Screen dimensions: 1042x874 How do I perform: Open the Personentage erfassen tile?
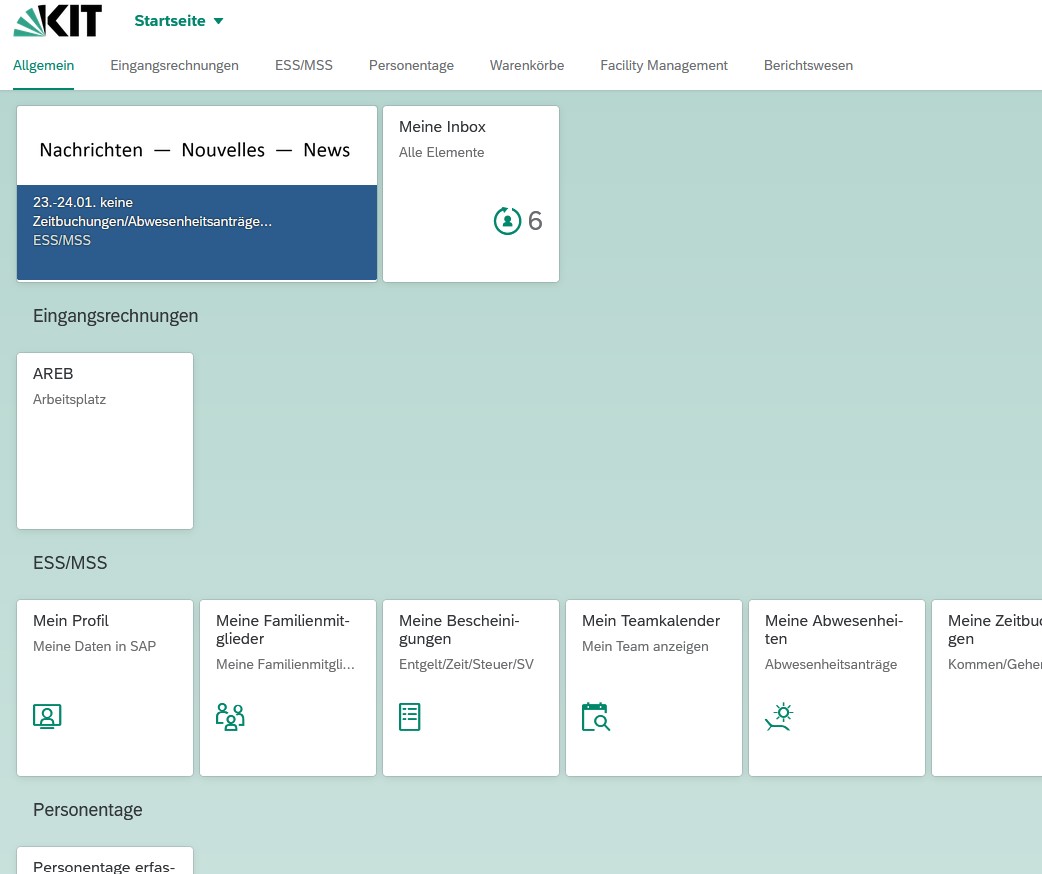point(105,863)
